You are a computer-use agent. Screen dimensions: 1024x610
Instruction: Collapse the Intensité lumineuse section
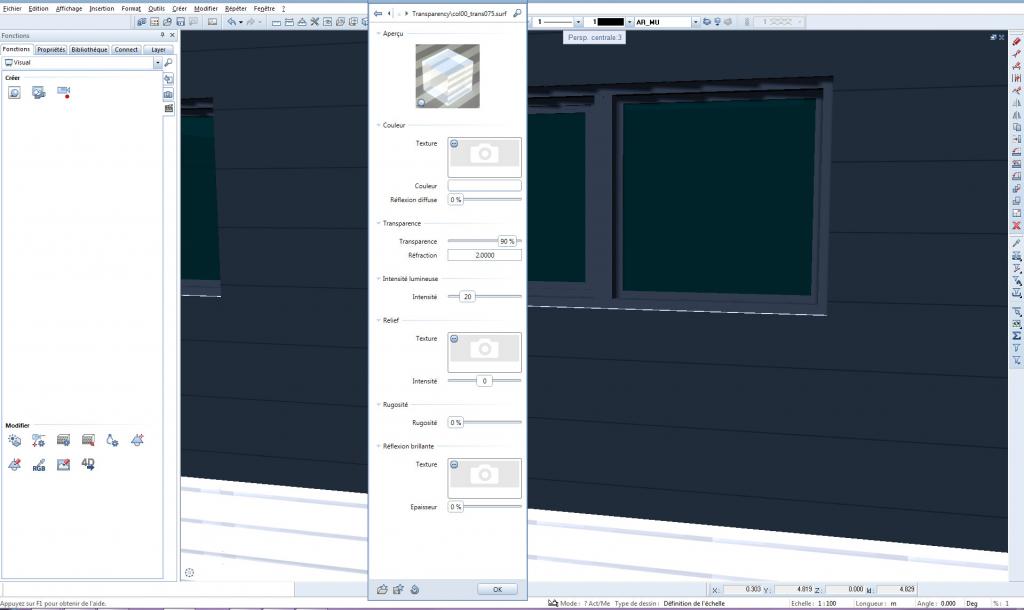[378, 279]
